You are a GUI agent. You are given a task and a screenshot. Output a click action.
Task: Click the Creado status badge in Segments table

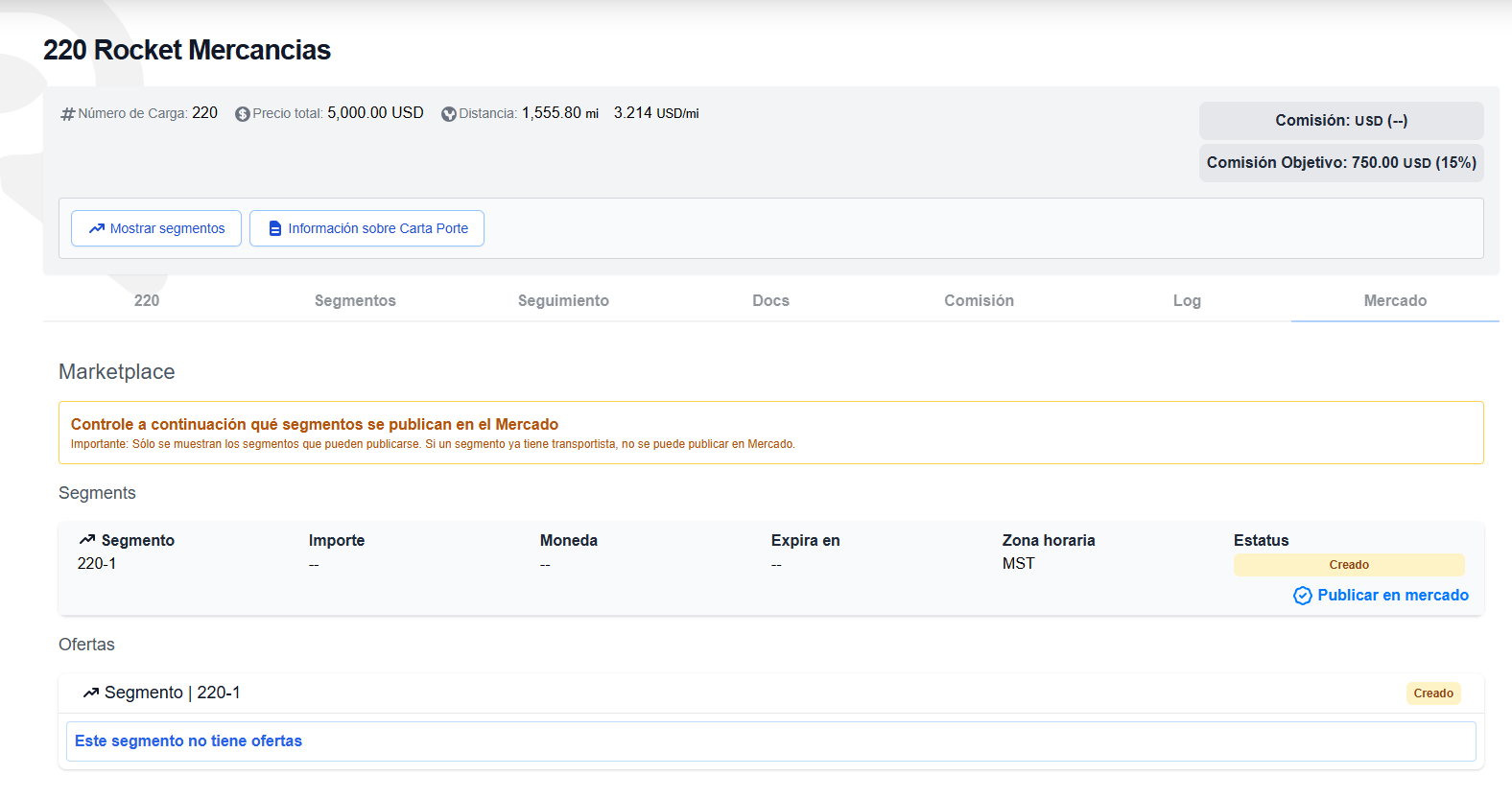1349,565
